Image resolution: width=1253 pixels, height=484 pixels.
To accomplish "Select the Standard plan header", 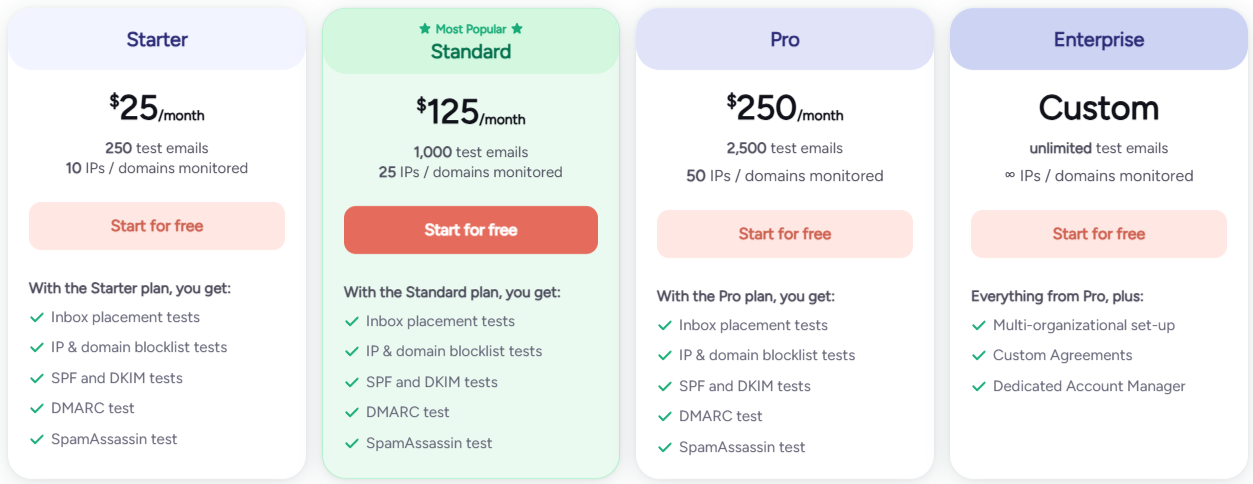I will (x=471, y=52).
